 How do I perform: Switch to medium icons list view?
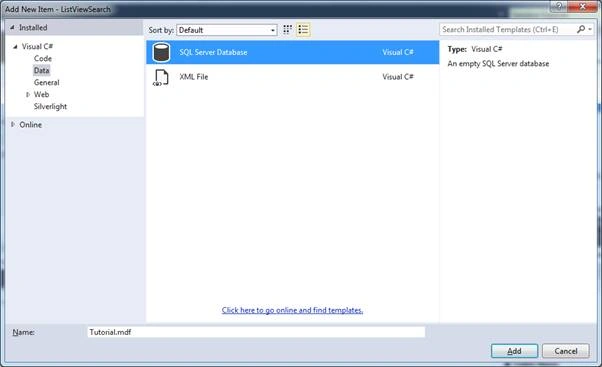pyautogui.click(x=303, y=30)
